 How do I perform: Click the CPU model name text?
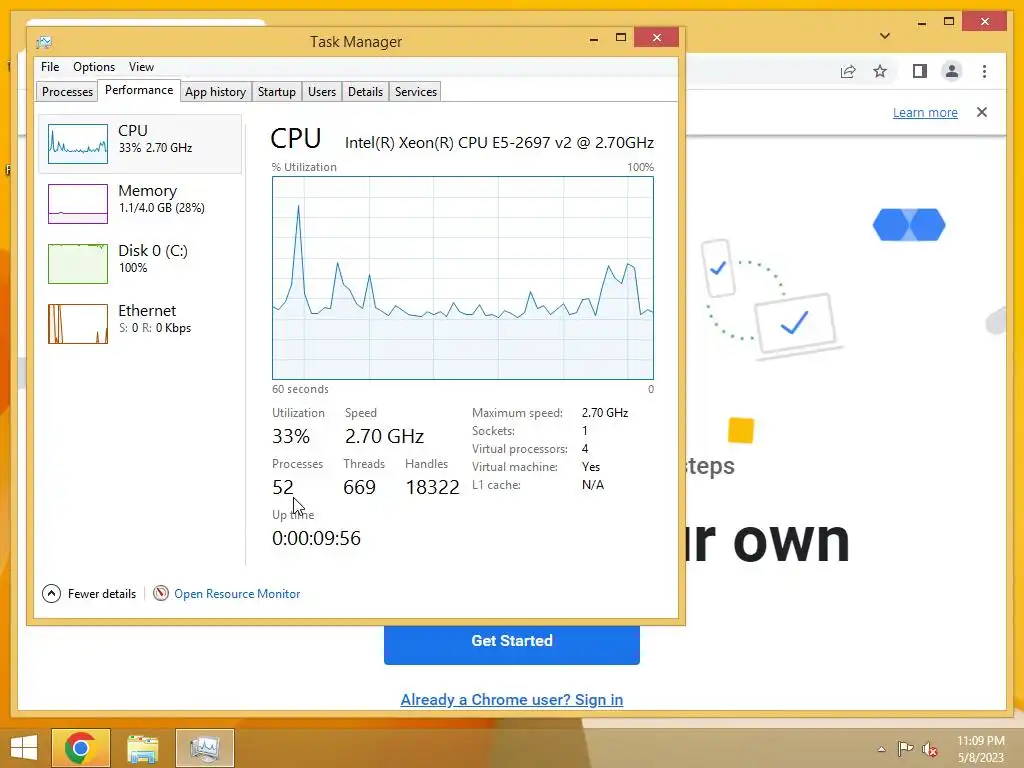point(499,142)
